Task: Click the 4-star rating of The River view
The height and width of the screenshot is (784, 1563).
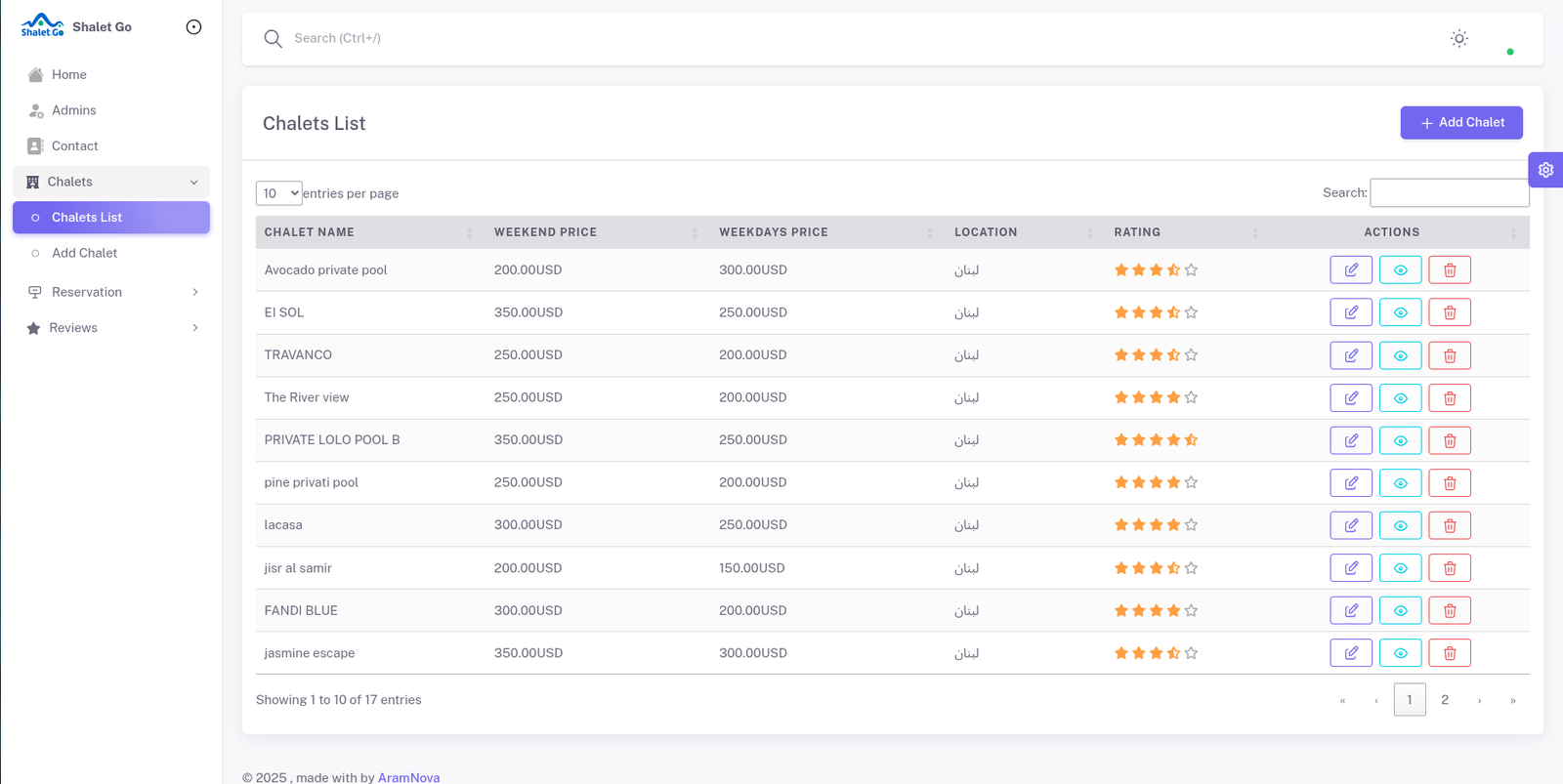Action: (x=1156, y=397)
